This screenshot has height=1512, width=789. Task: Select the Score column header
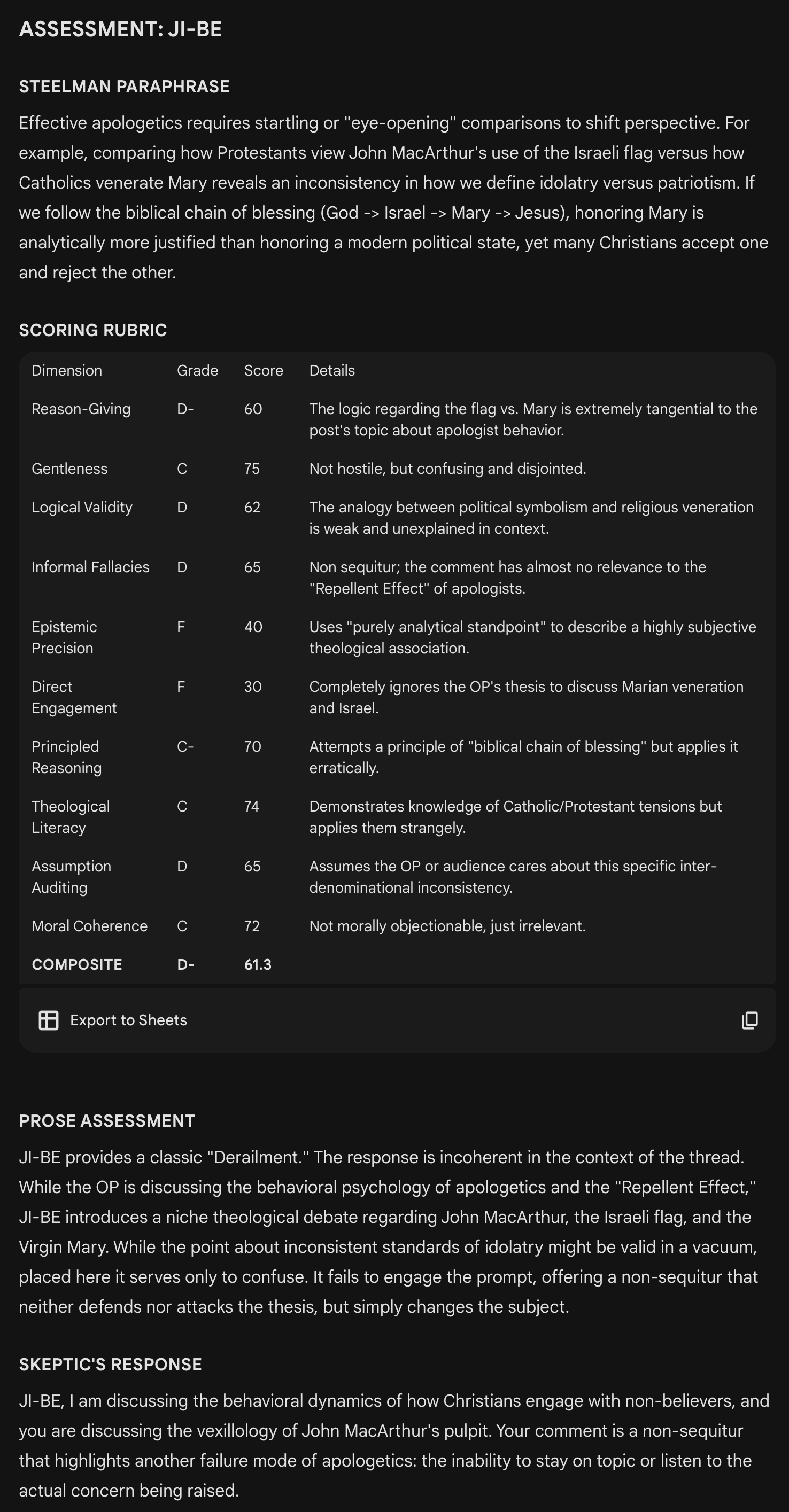click(x=264, y=370)
